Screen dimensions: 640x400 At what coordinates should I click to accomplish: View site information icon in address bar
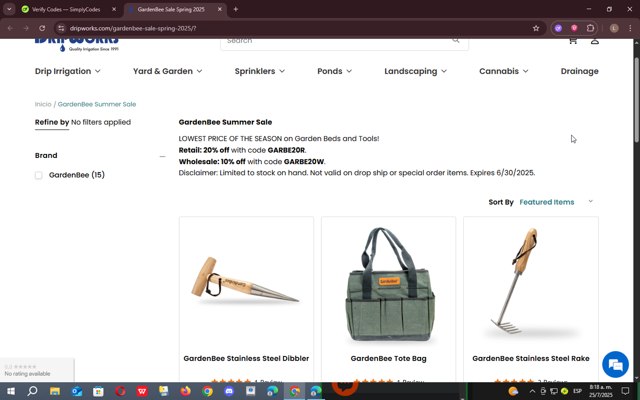pyautogui.click(x=61, y=28)
